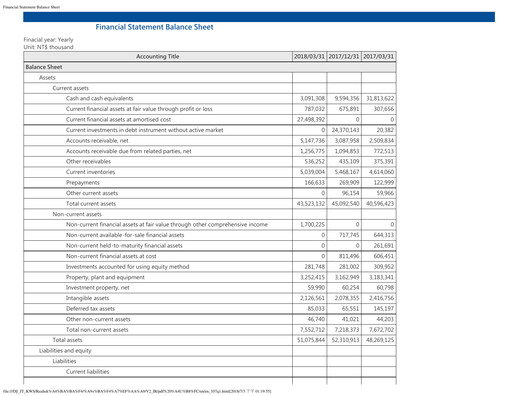Click the Deferred tax assets label
The width and height of the screenshot is (512, 396).
[x=90, y=309]
